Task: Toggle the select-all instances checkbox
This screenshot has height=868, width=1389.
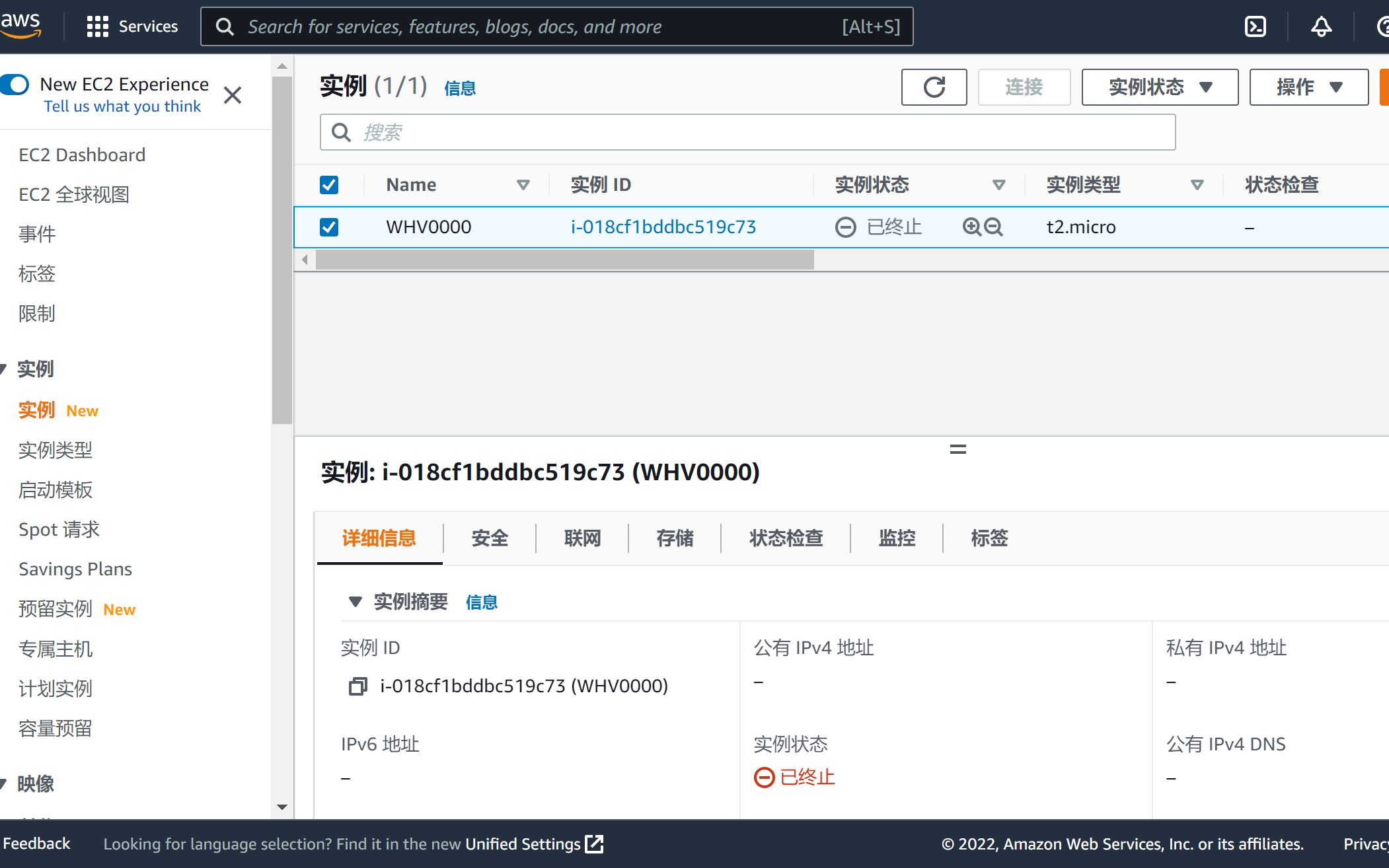Action: pyautogui.click(x=329, y=185)
